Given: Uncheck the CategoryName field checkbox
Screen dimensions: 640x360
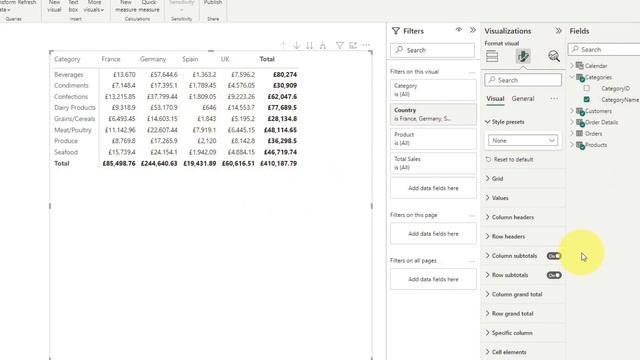Looking at the screenshot, I should [587, 99].
